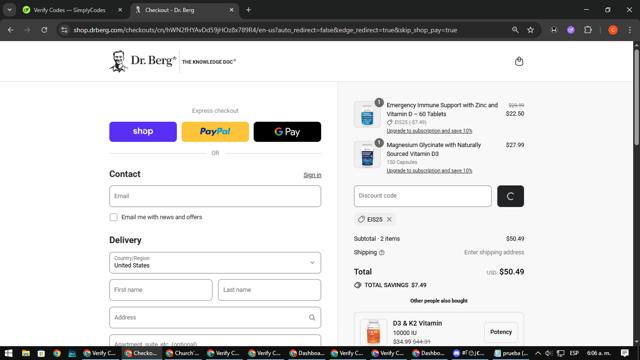
Task: Open site information icon in address bar
Action: pyautogui.click(x=64, y=30)
